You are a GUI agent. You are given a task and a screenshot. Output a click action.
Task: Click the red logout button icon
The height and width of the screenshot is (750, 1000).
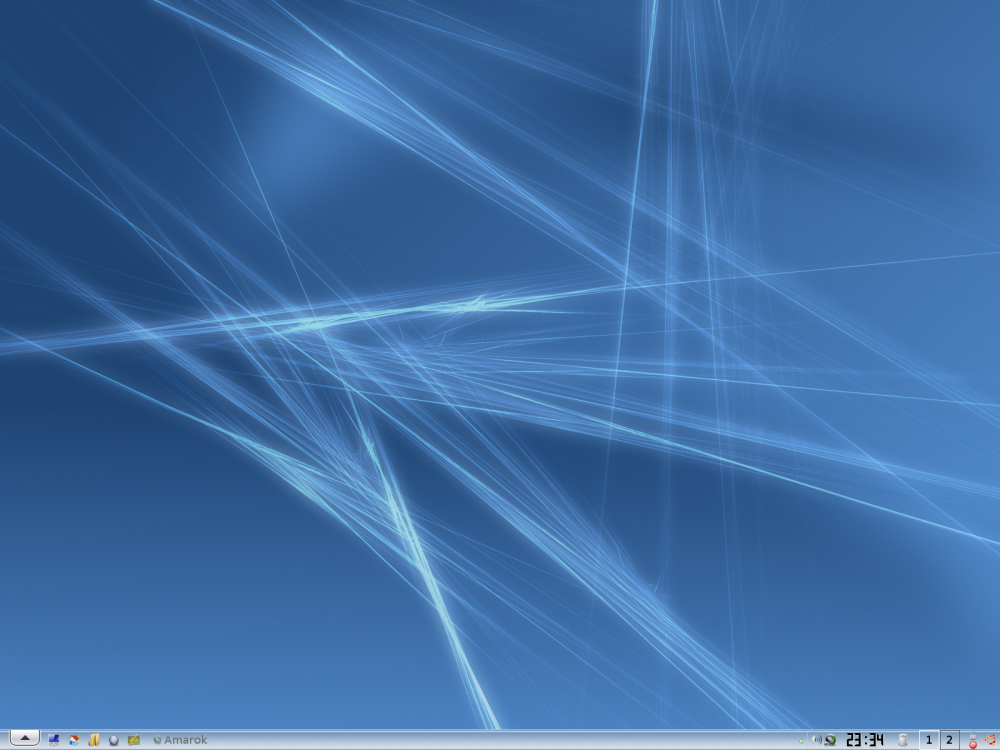click(973, 744)
